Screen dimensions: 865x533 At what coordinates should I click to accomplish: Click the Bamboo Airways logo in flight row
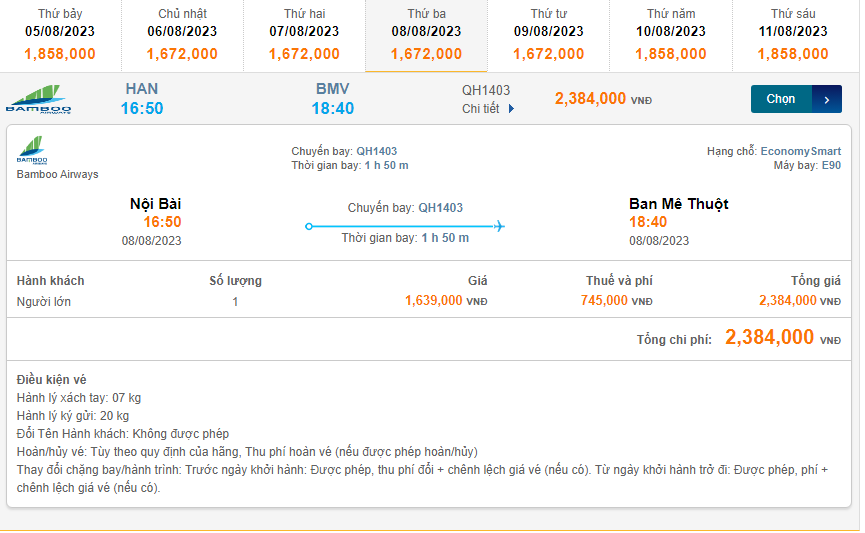pos(38,99)
